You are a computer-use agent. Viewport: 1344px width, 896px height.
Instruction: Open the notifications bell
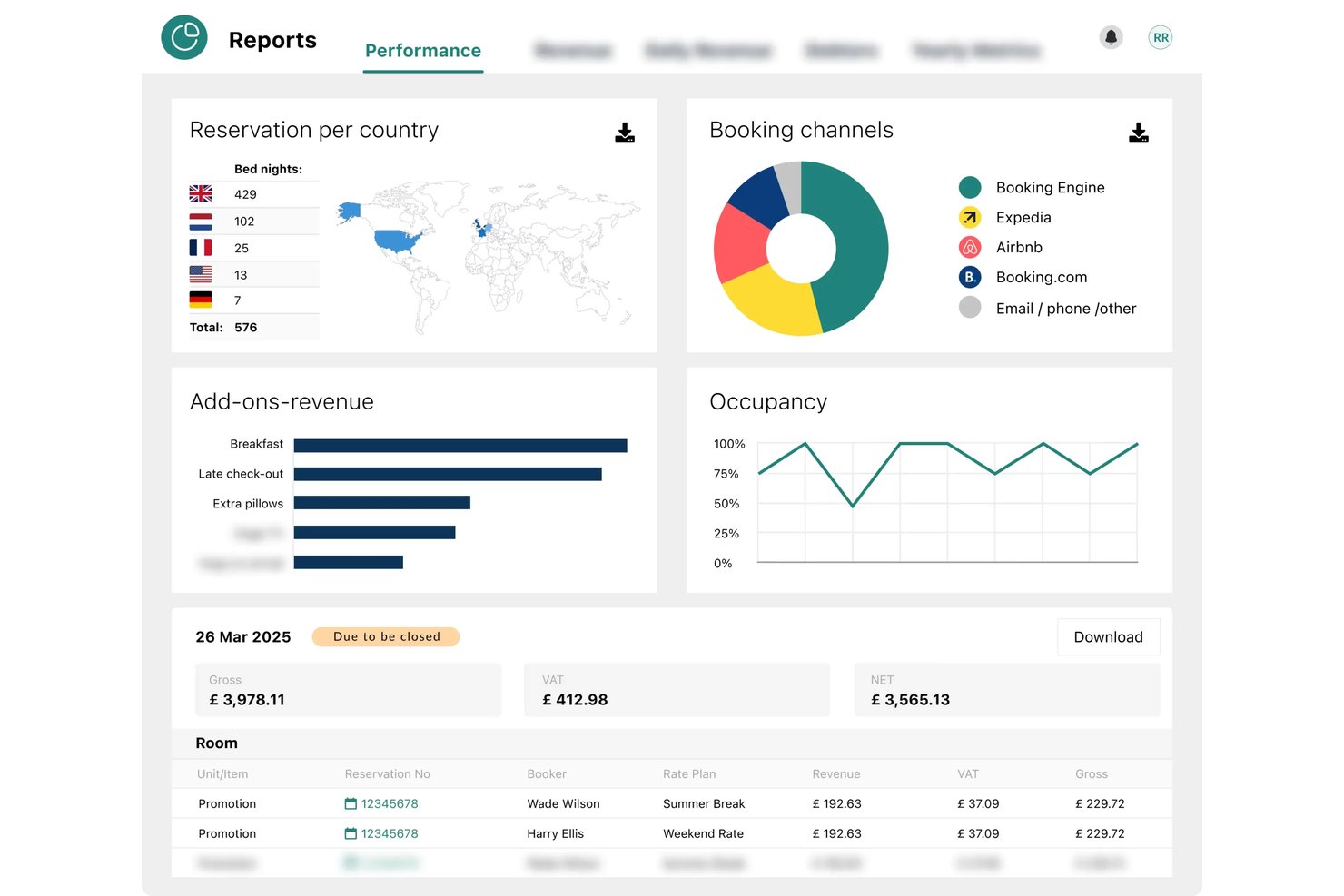click(x=1111, y=37)
